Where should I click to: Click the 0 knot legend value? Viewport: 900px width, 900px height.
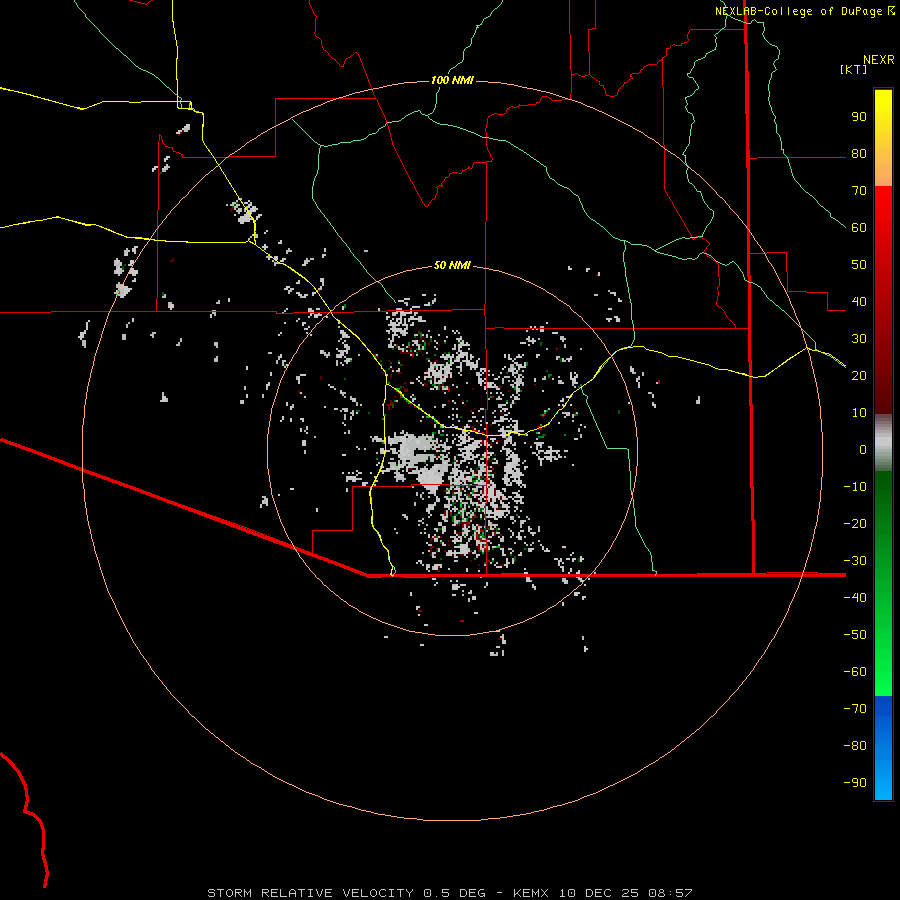click(x=863, y=450)
